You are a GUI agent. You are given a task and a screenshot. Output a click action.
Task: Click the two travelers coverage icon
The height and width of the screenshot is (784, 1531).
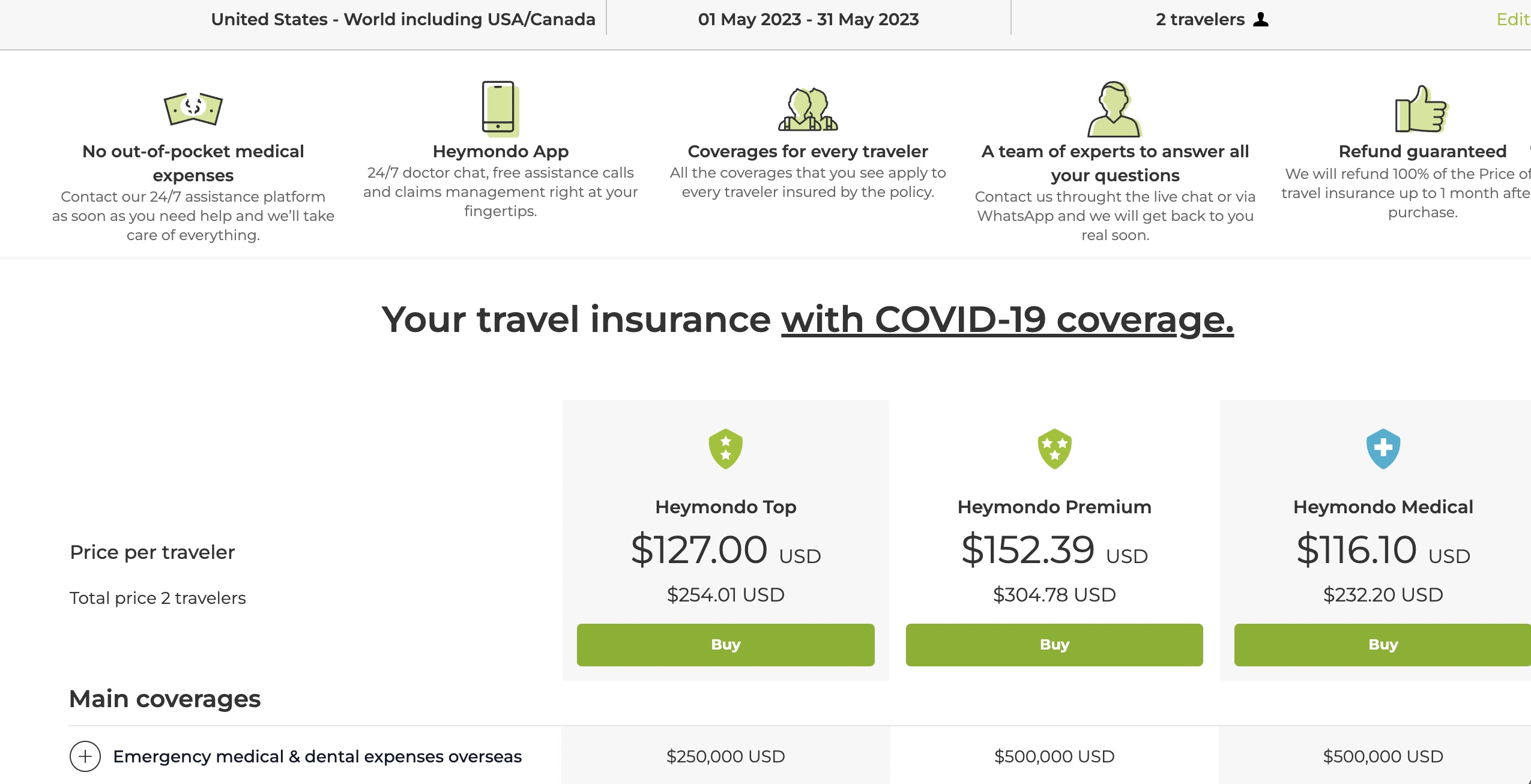808,109
